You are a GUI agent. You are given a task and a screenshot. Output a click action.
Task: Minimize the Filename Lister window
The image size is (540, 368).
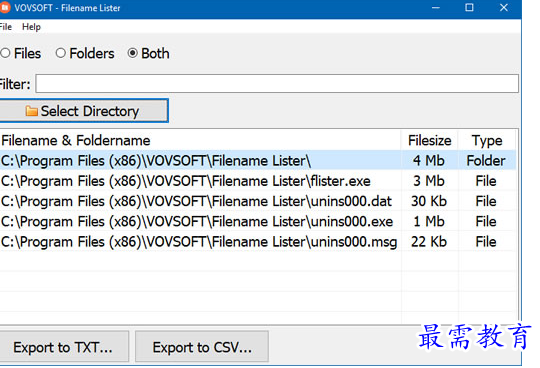point(436,8)
